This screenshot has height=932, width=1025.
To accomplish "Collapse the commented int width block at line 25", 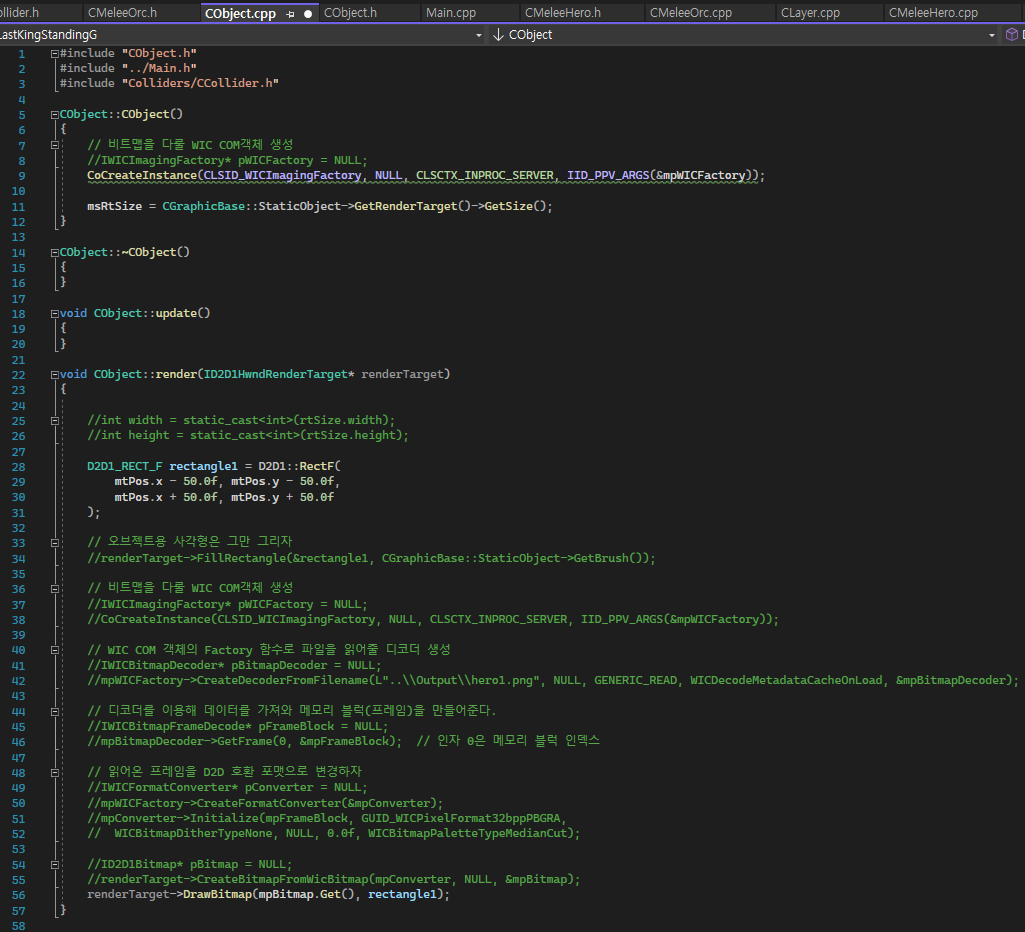I will coord(55,421).
